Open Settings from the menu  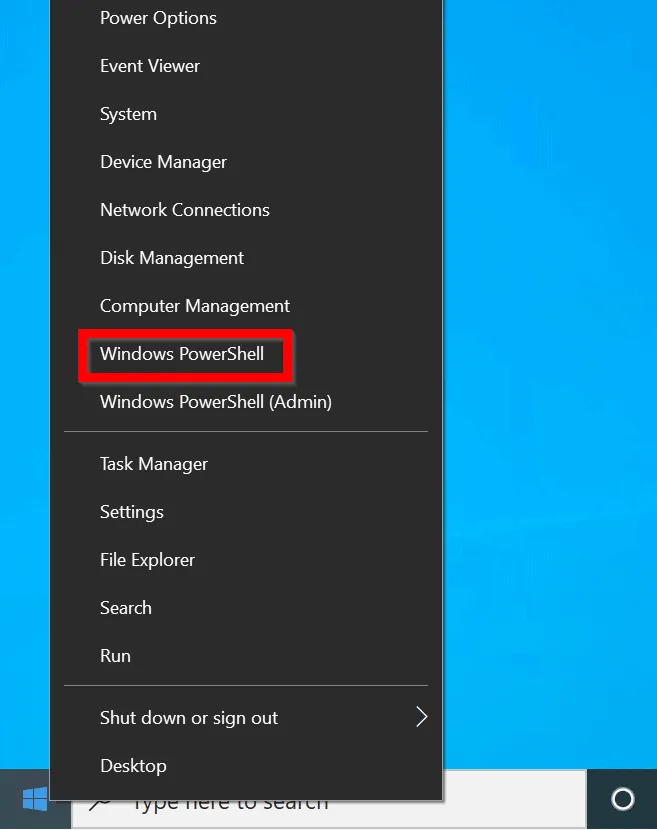point(131,512)
